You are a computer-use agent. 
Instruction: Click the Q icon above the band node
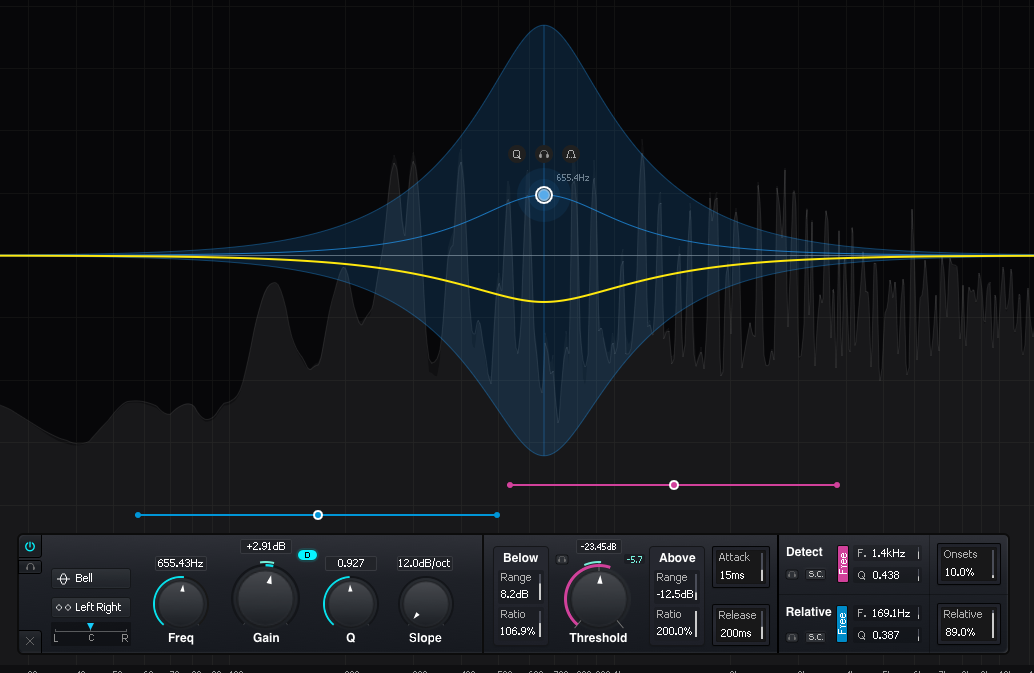[516, 154]
